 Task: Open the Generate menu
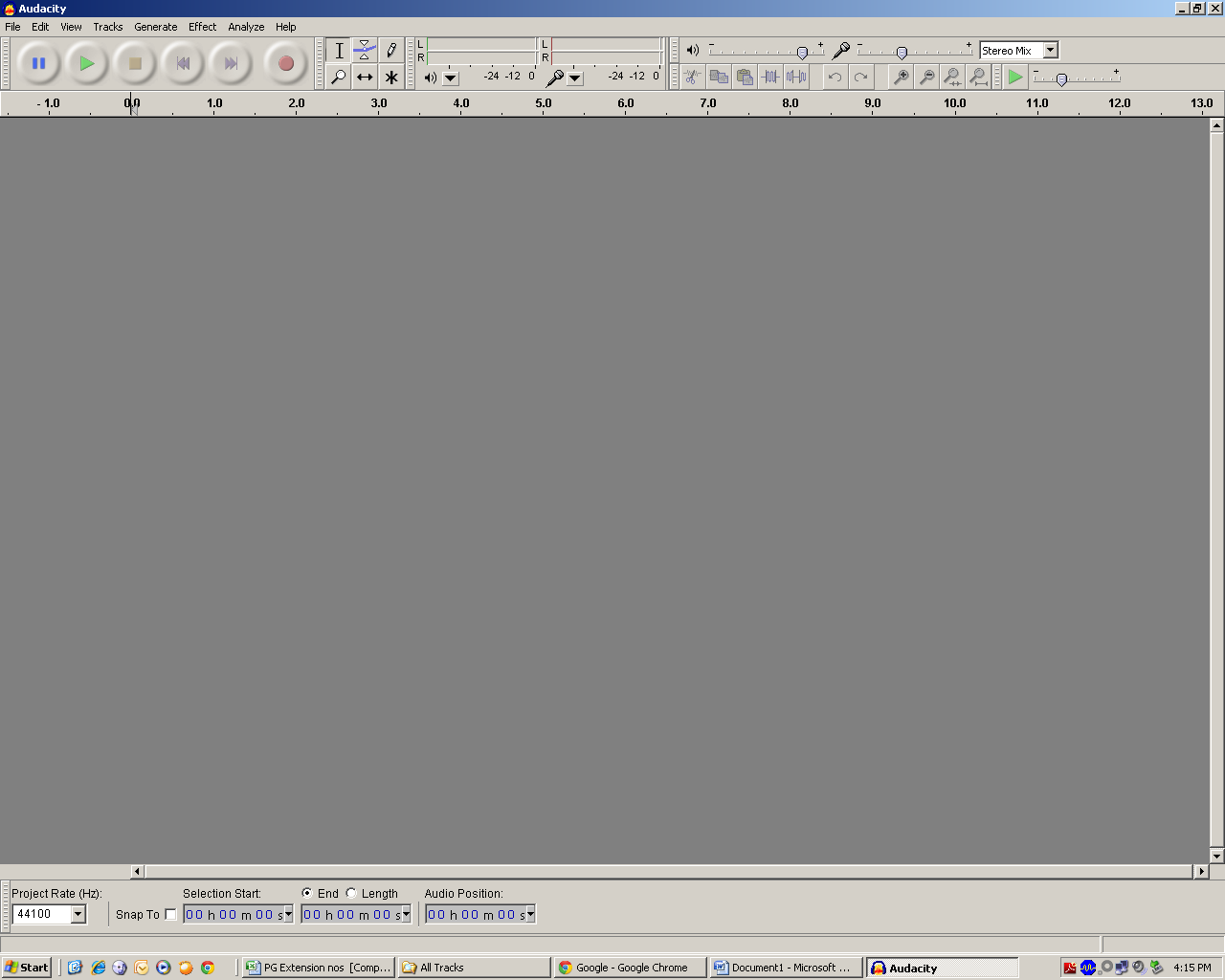156,27
